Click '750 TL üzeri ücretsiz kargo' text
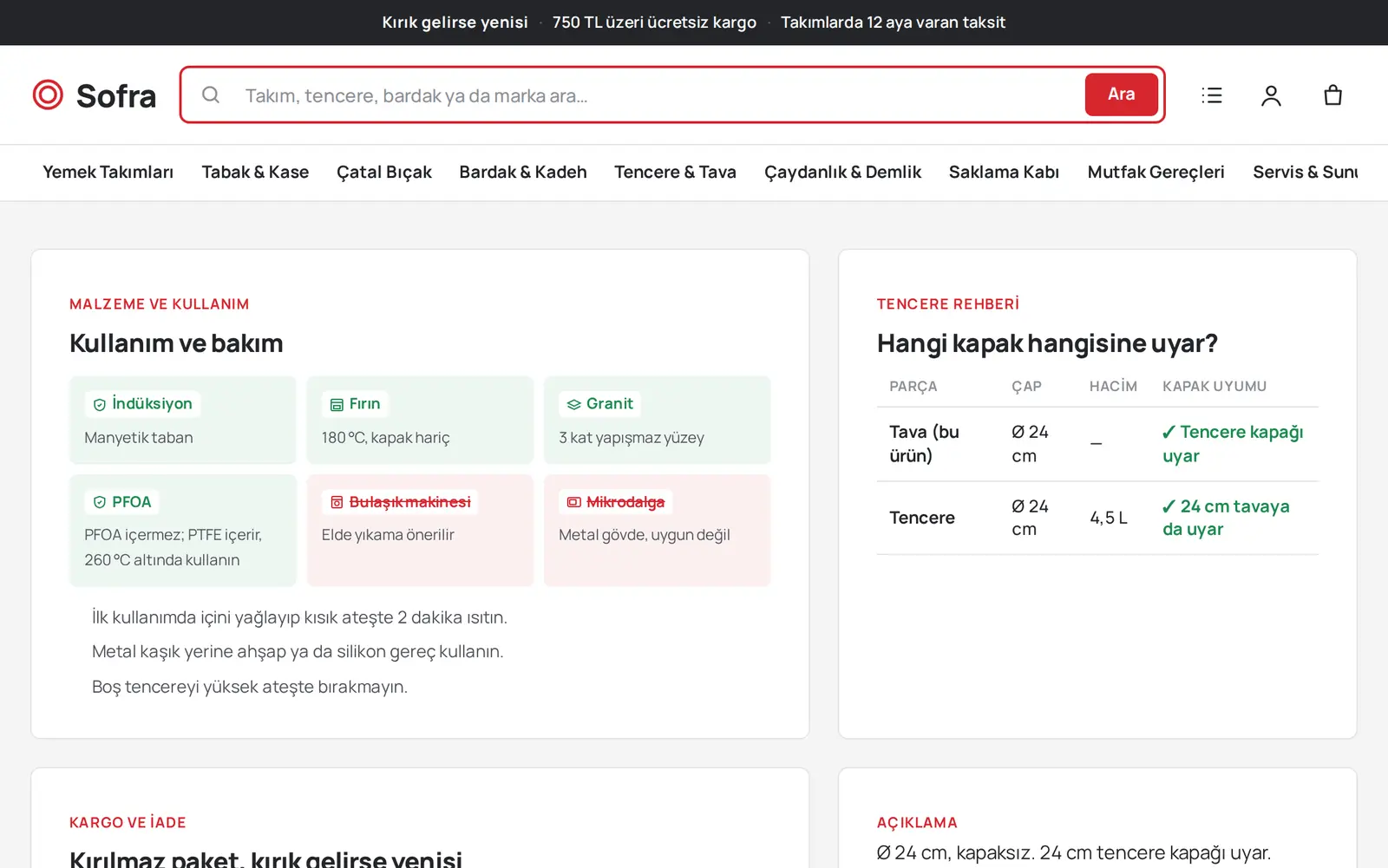Screen dimensions: 1388x868 click(654, 23)
